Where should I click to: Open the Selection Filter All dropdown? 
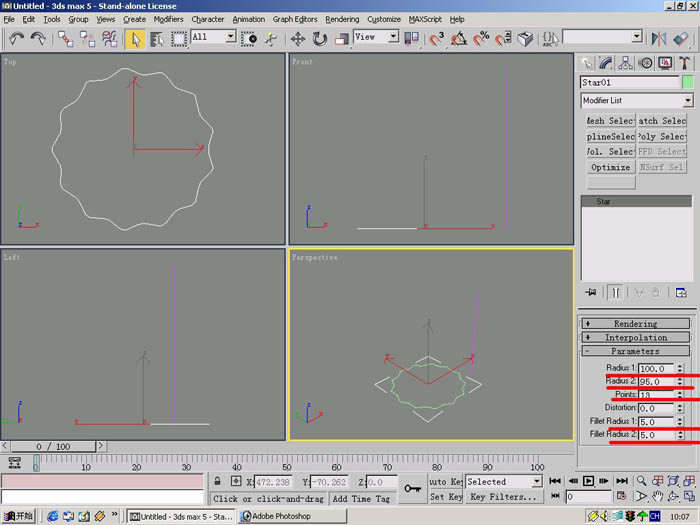tap(230, 36)
